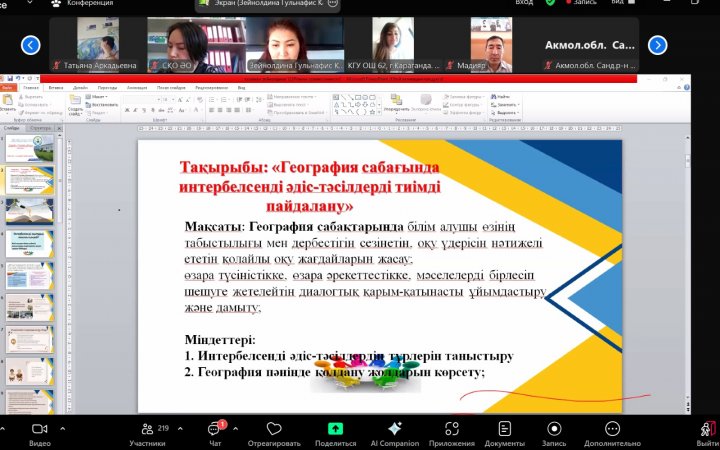The image size is (720, 450).
Task: Click the PowerPoint save icon in quick access
Action: [10, 79]
